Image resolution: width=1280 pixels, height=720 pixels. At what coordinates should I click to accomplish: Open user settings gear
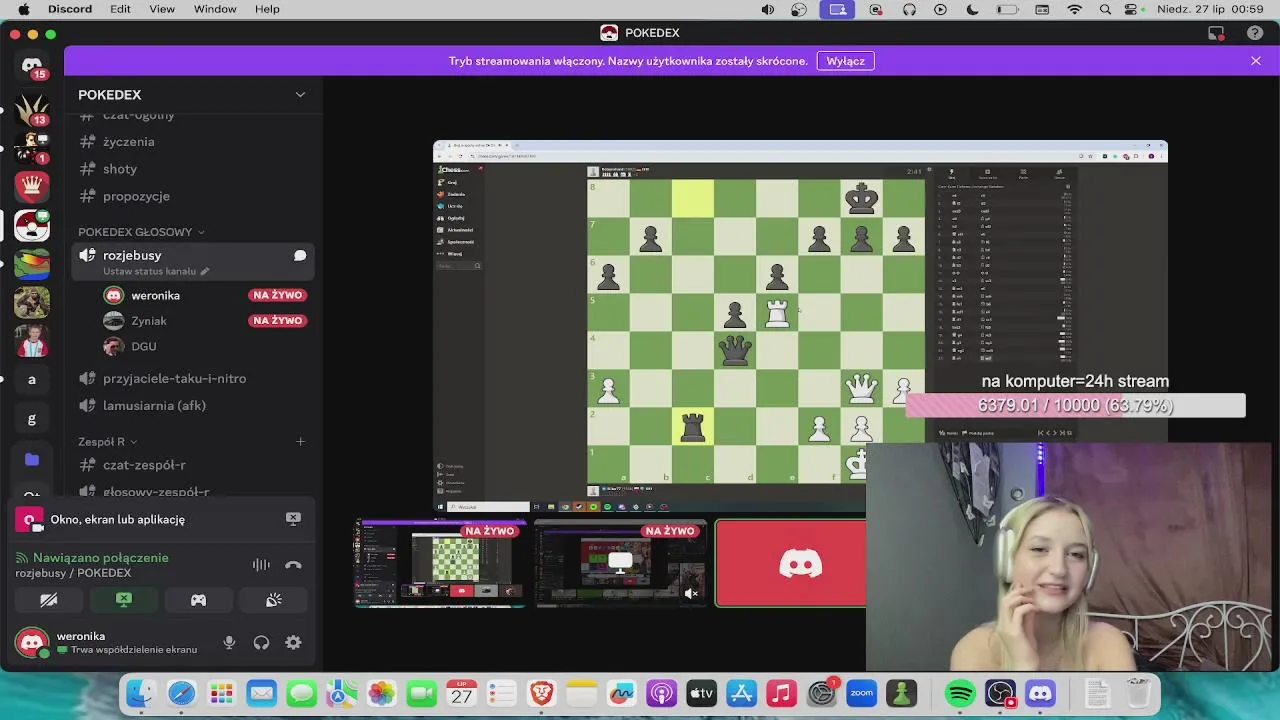pos(293,643)
